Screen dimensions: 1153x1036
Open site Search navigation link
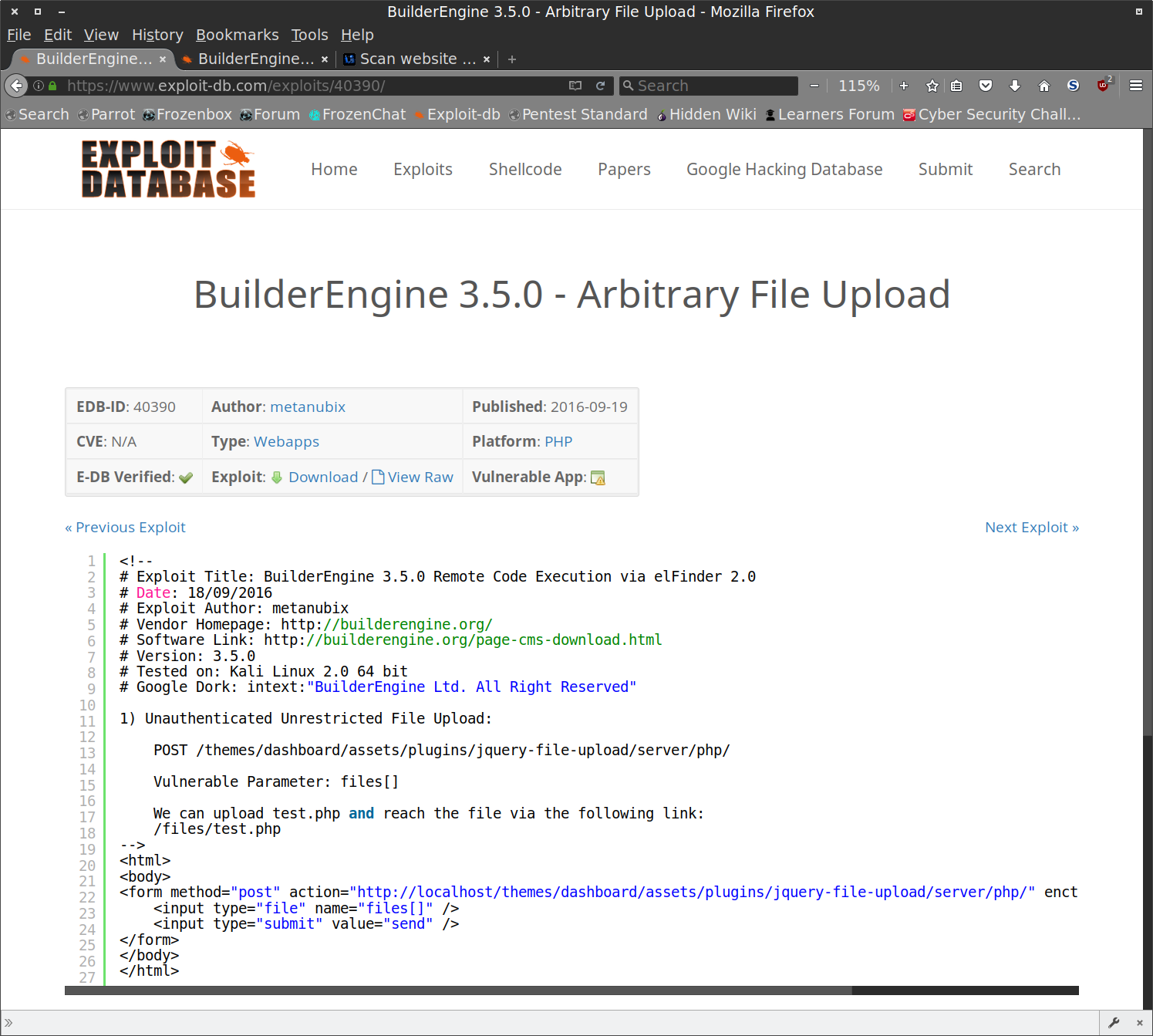pyautogui.click(x=1034, y=170)
